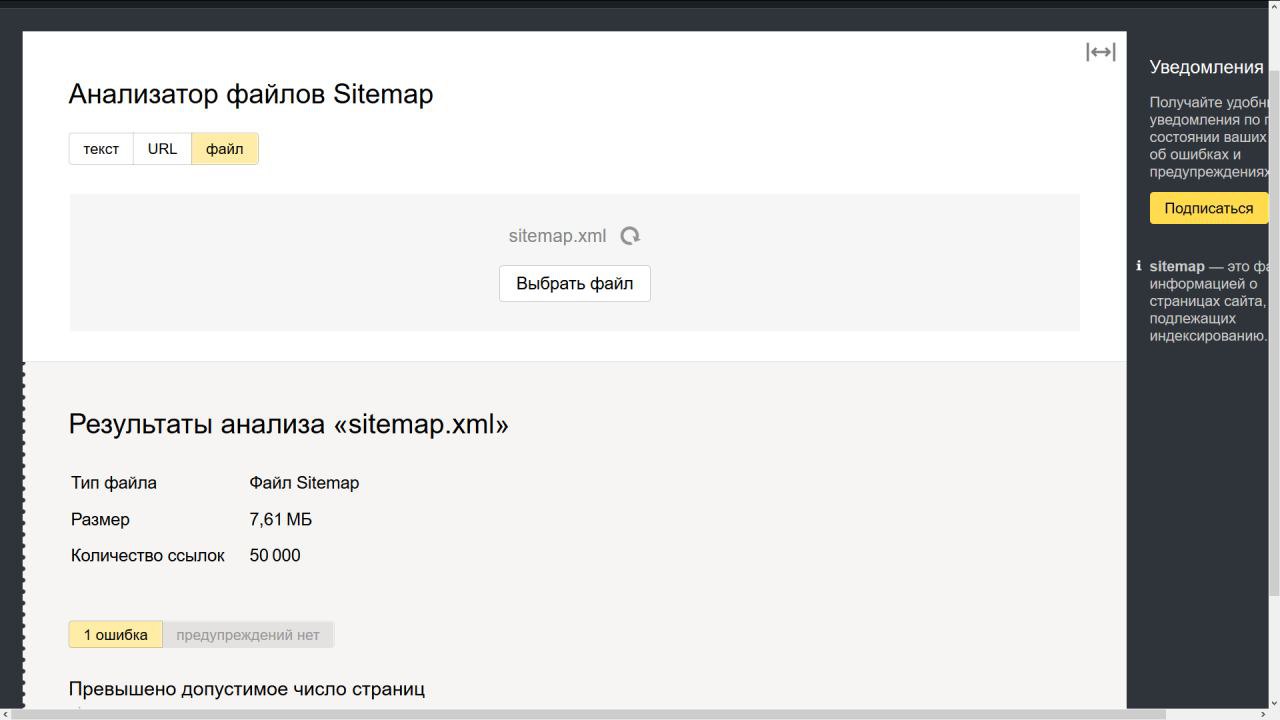Open the 1 ошибка results tab
The height and width of the screenshot is (720, 1280).
(x=116, y=634)
